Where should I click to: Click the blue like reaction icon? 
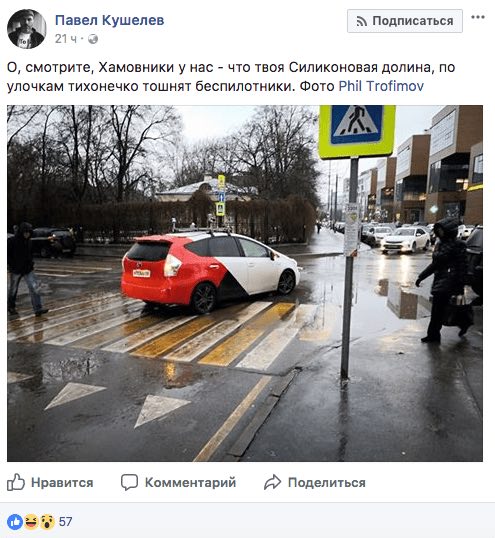[x=15, y=522]
